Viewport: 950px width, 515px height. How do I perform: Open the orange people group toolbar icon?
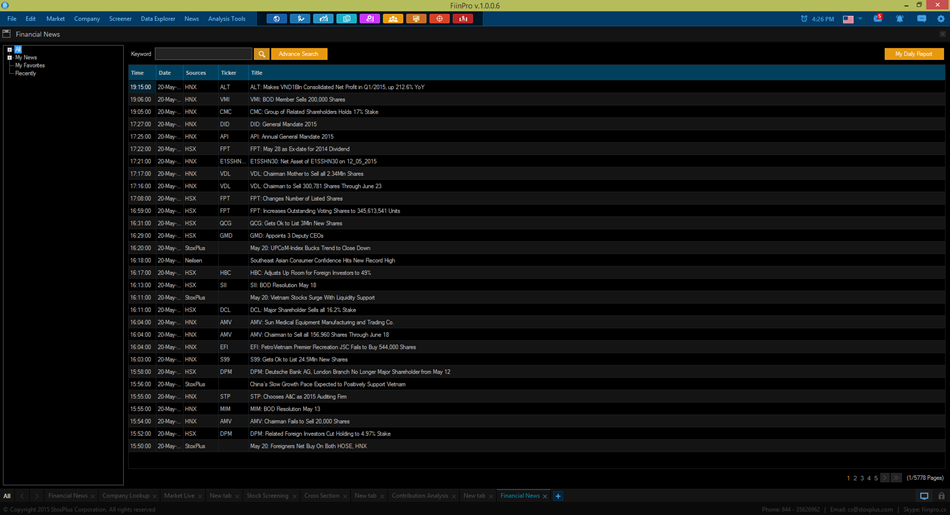click(393, 19)
